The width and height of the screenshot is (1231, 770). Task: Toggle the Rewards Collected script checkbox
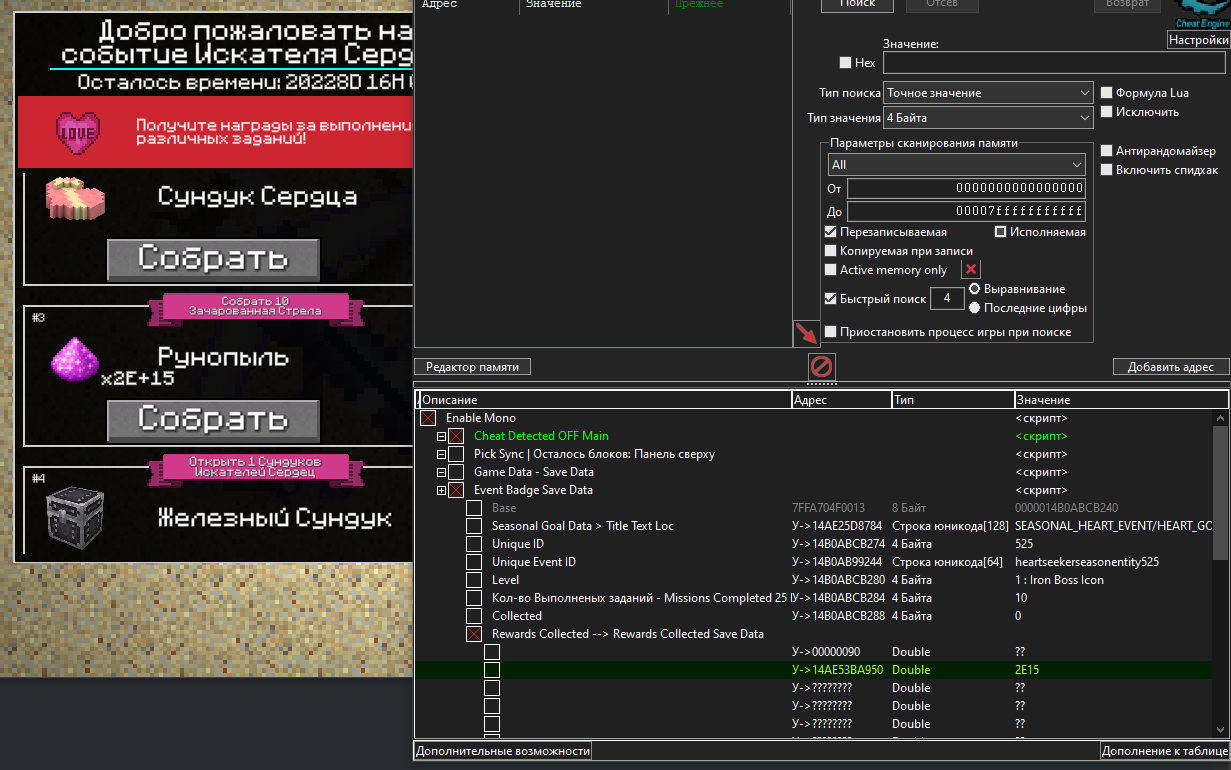click(474, 634)
